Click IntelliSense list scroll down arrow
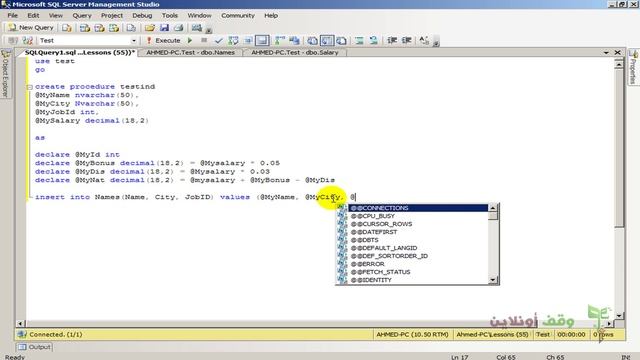This screenshot has width=640, height=360. click(493, 280)
